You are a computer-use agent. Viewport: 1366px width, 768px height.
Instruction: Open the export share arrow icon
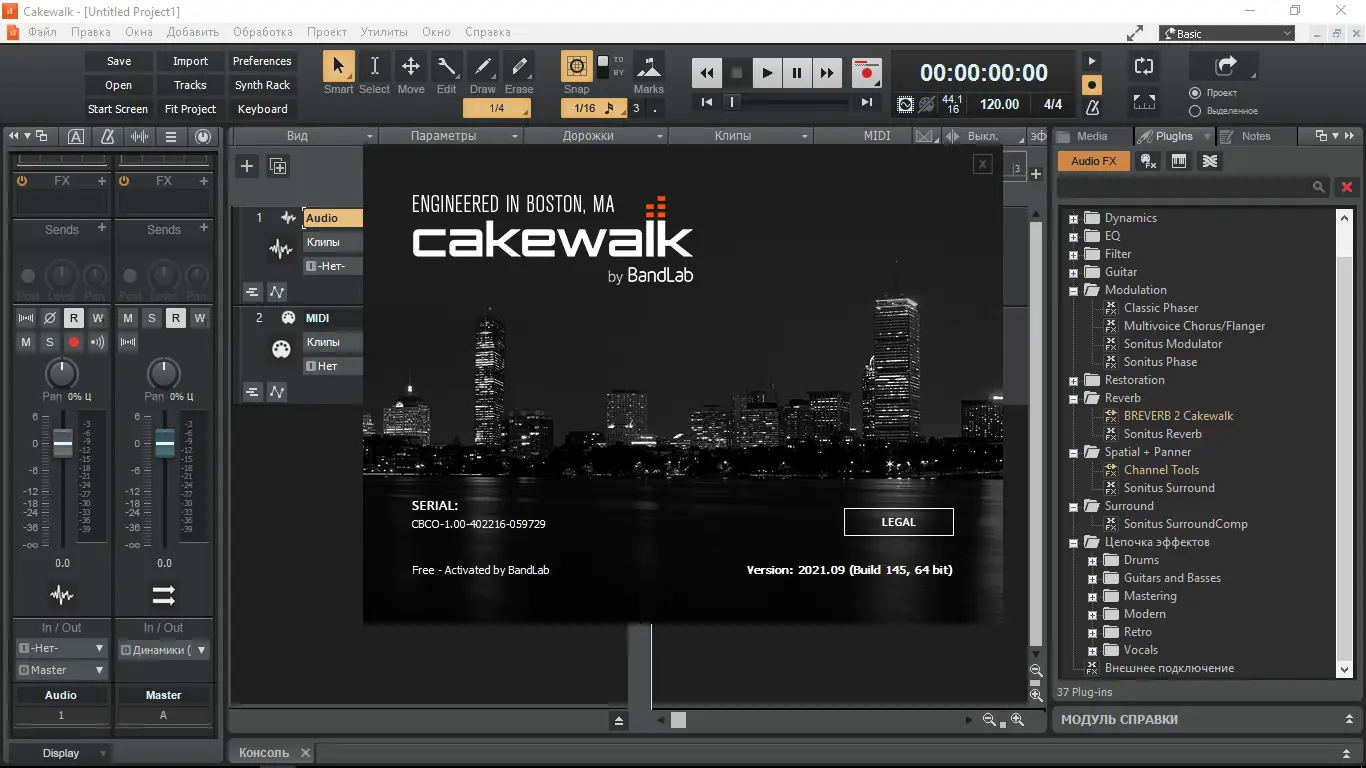(1225, 66)
